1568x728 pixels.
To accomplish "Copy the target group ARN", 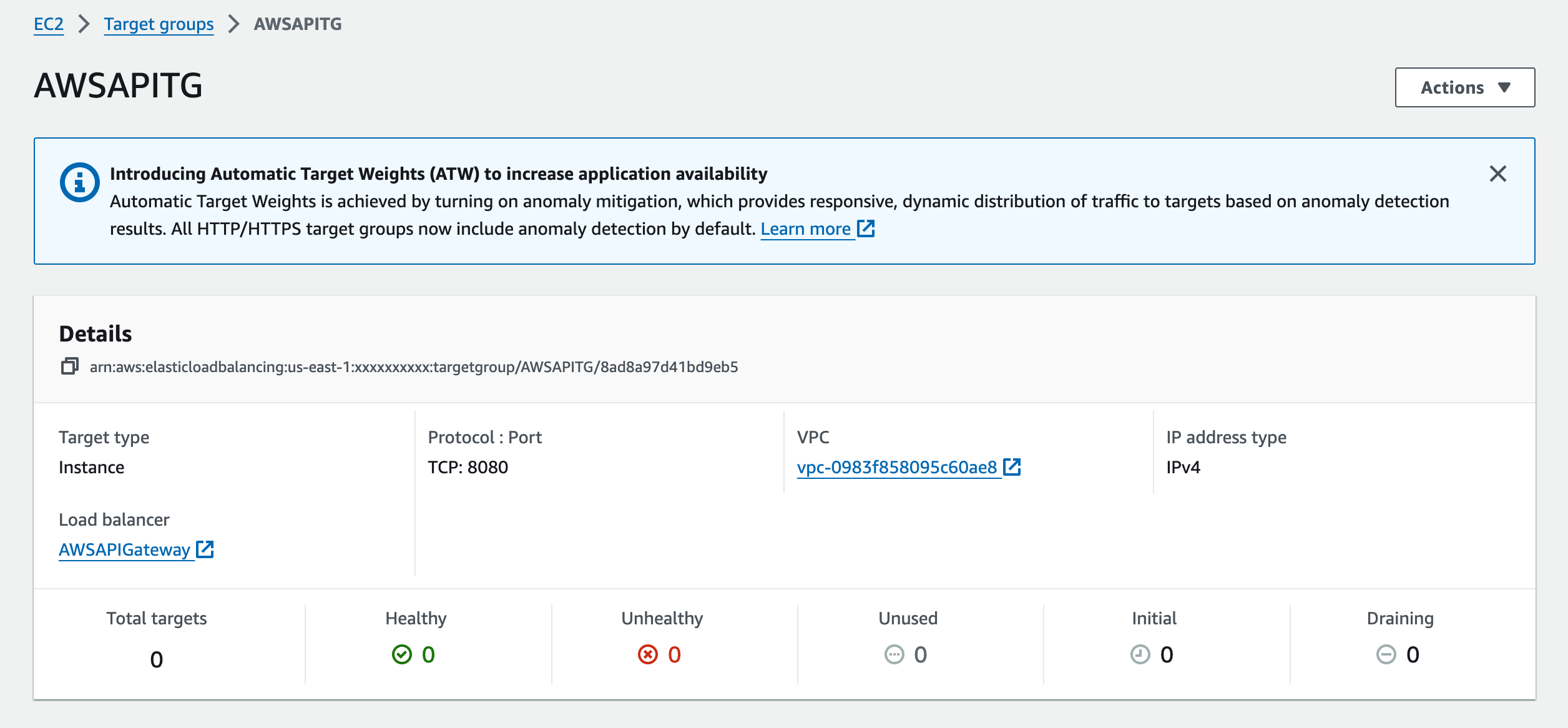I will pos(69,366).
